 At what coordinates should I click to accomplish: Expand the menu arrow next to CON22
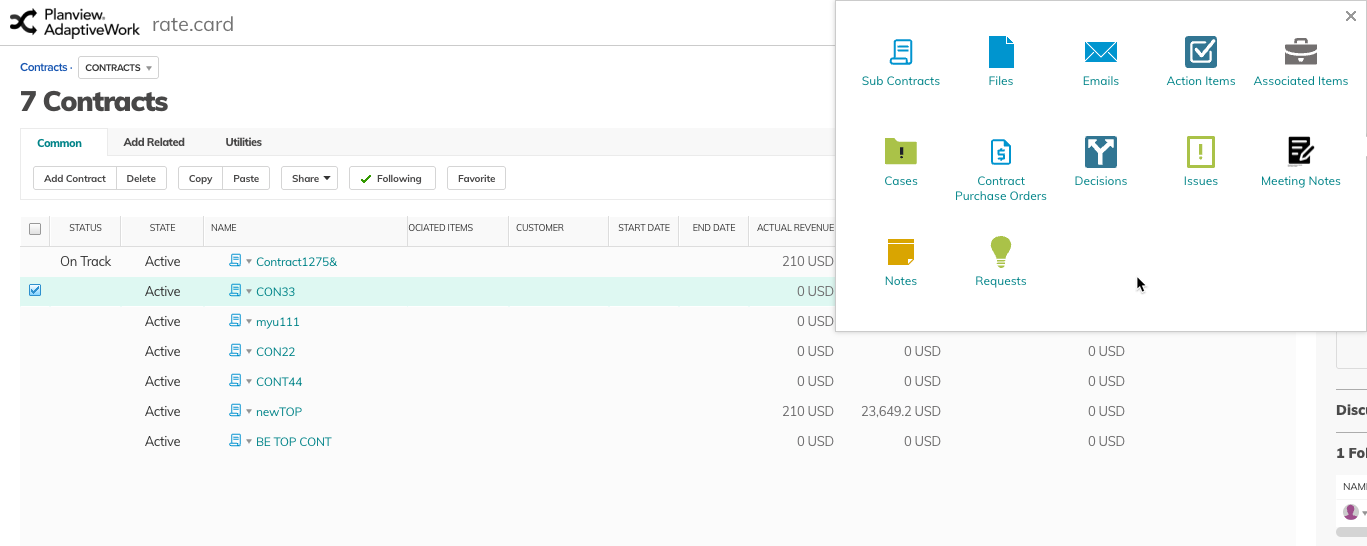point(249,352)
